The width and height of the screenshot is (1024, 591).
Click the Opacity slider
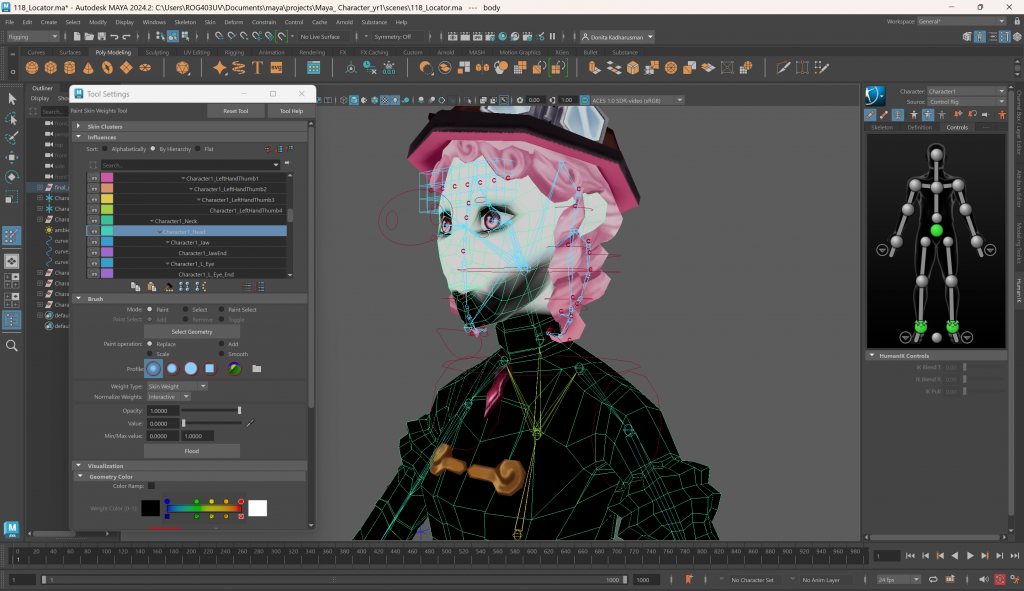(212, 410)
